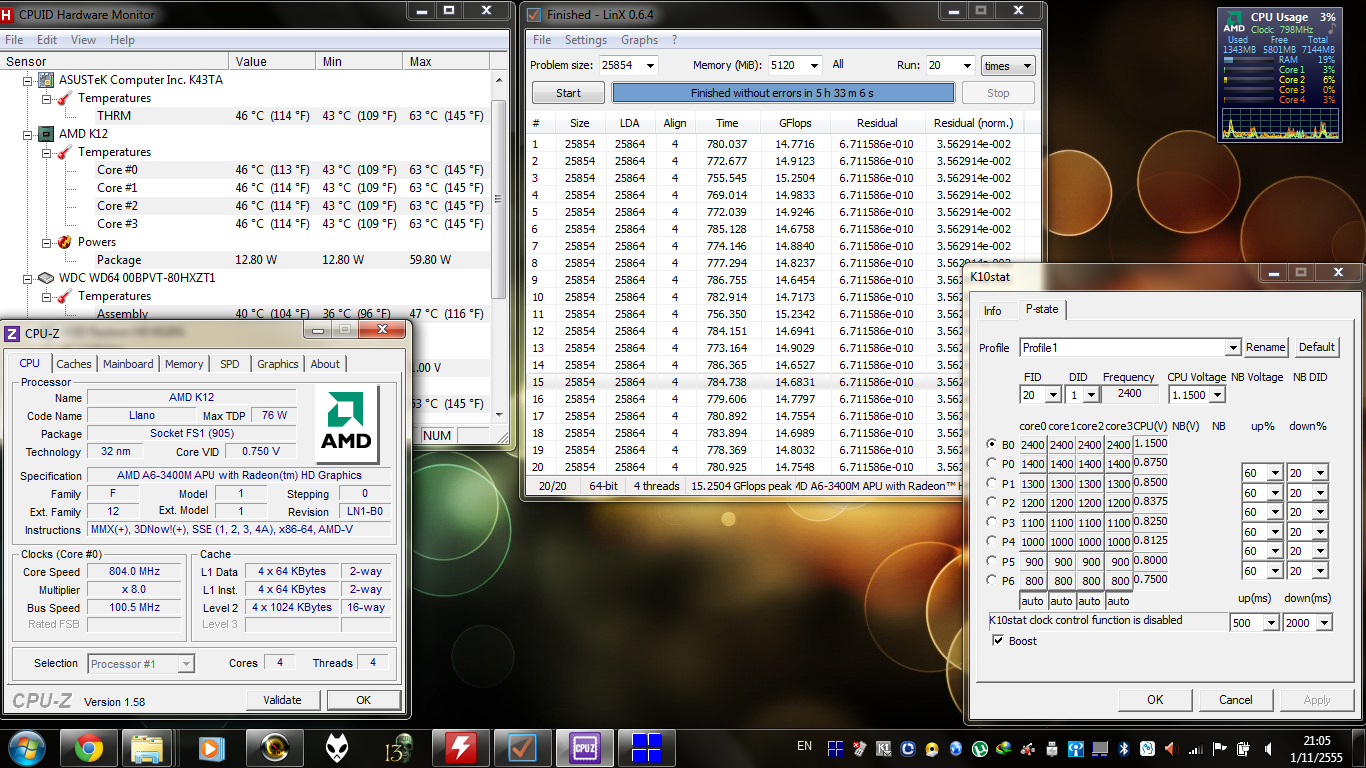Click the Validate button in CPU-Z
1366x768 pixels.
pos(281,700)
